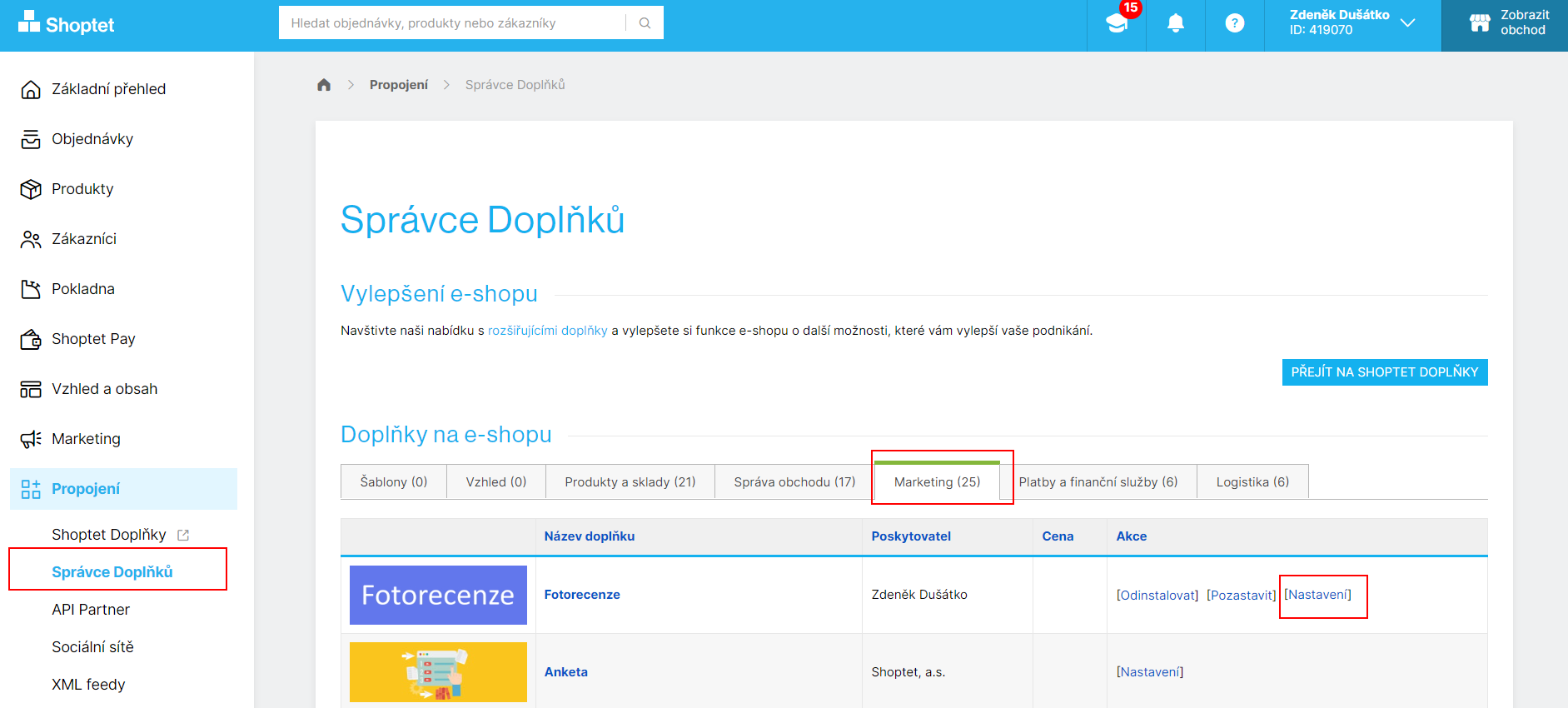Select Propojení in sidebar
The height and width of the screenshot is (708, 1568).
pos(123,489)
